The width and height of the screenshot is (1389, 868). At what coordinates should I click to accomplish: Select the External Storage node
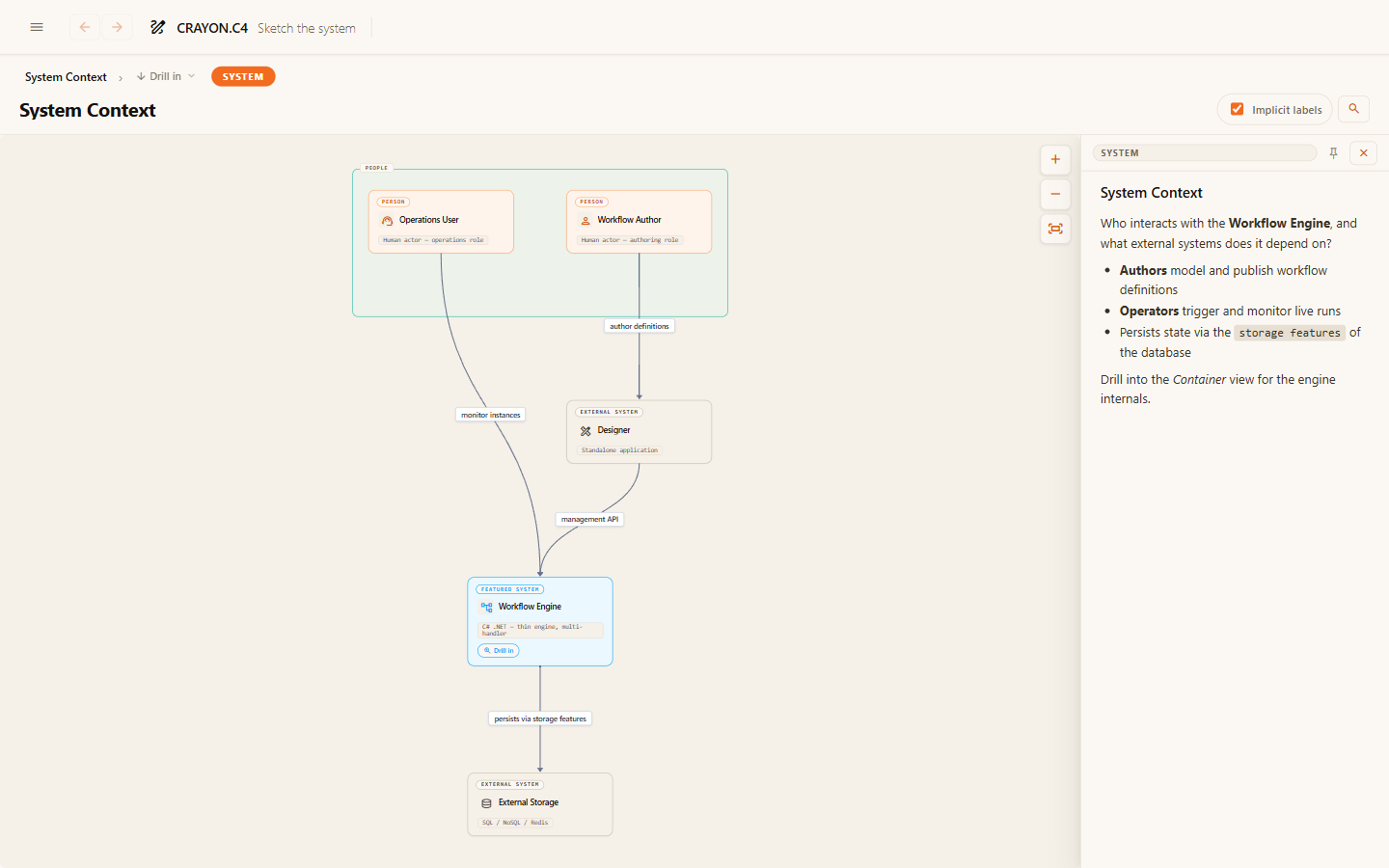pyautogui.click(x=540, y=804)
